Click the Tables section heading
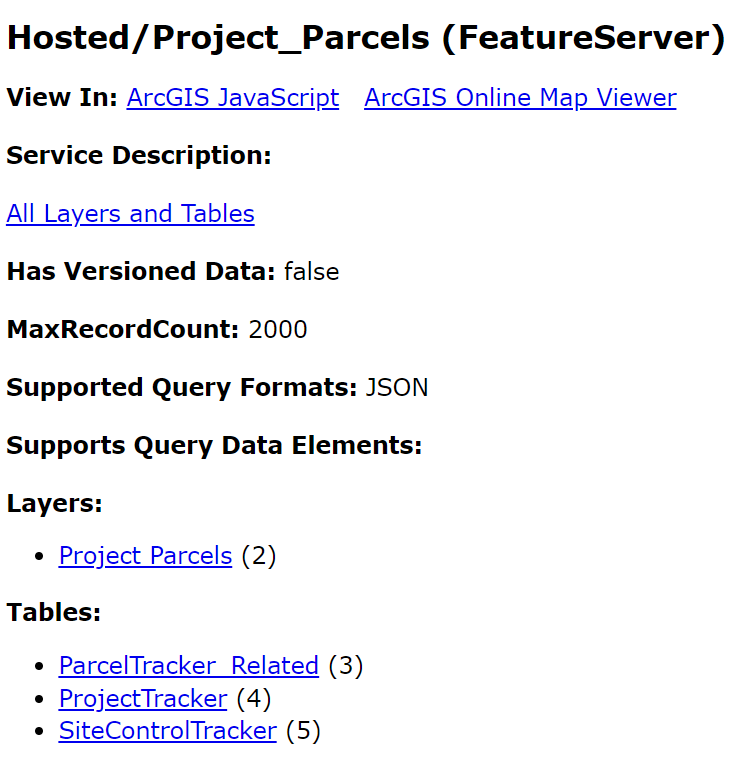Image resolution: width=748 pixels, height=765 pixels. click(x=54, y=612)
